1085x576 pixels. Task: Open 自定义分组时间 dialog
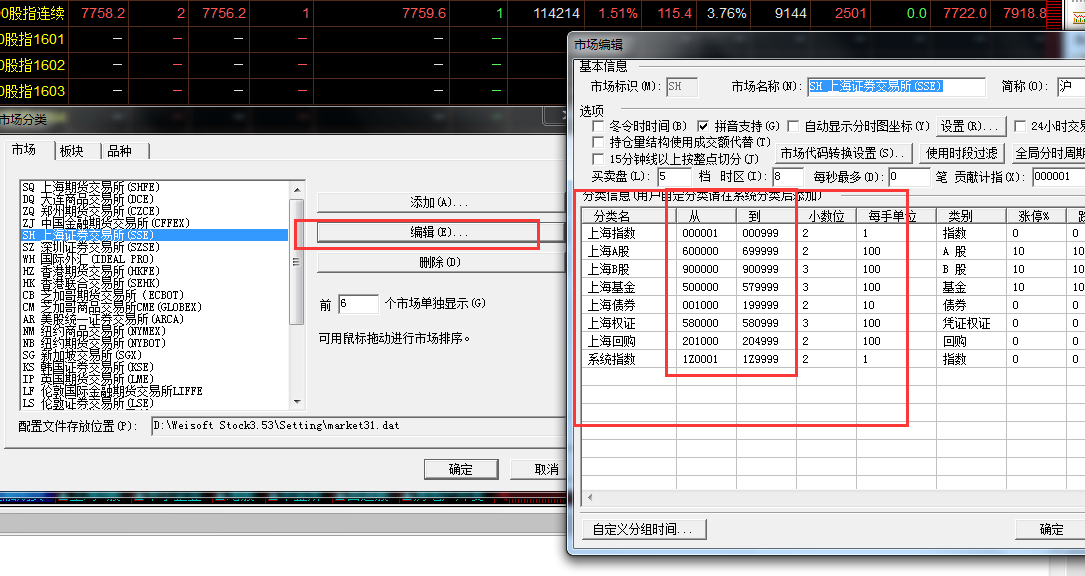(647, 530)
